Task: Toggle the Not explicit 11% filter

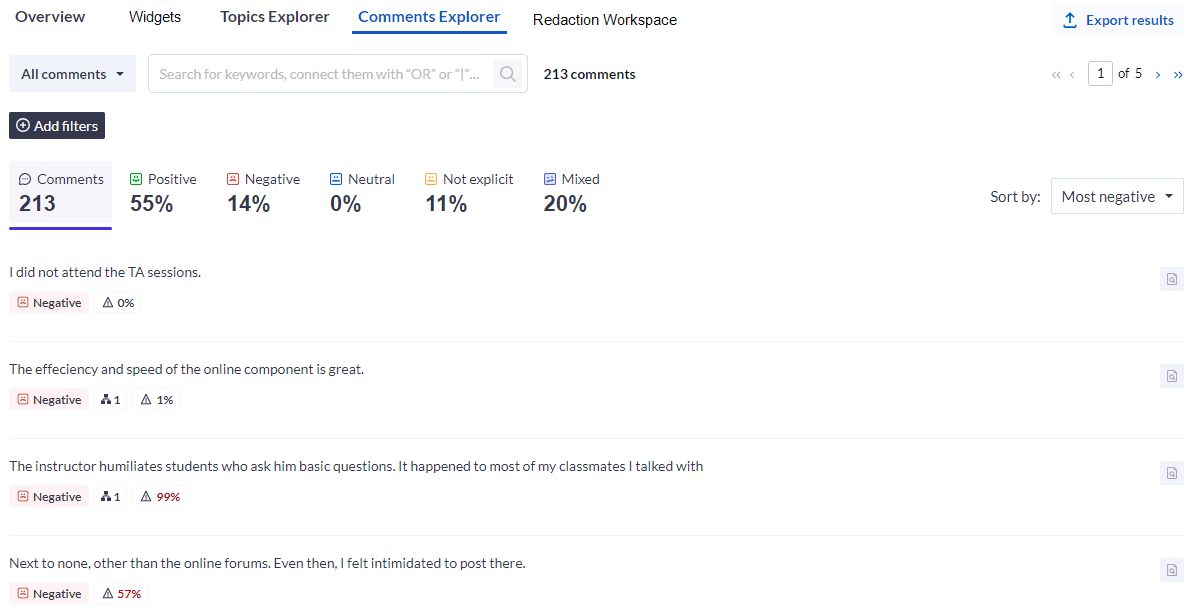Action: tap(469, 191)
